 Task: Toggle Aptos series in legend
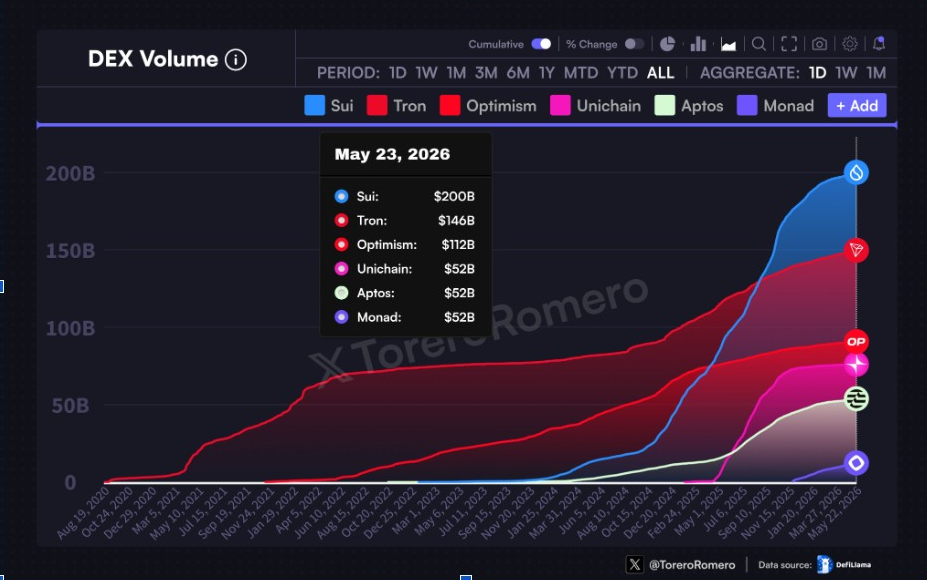click(689, 106)
